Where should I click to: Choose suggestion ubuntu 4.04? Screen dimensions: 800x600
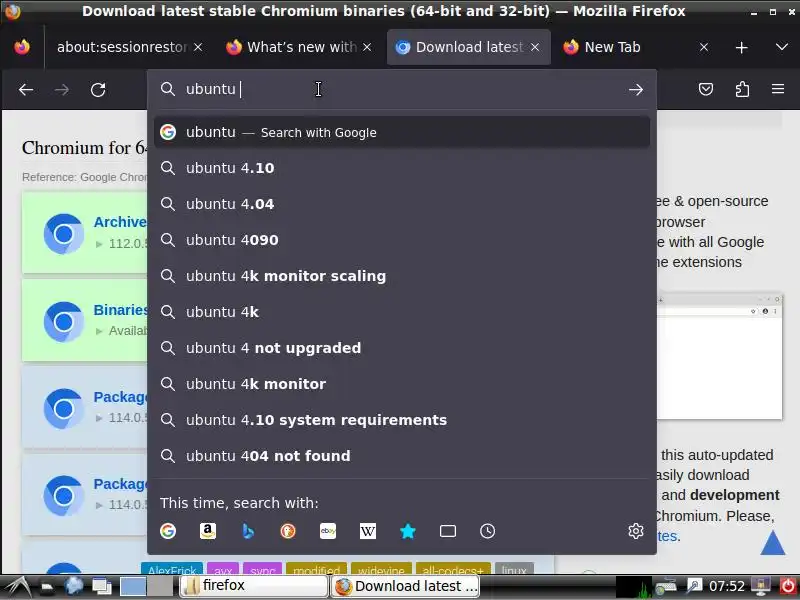tap(402, 204)
